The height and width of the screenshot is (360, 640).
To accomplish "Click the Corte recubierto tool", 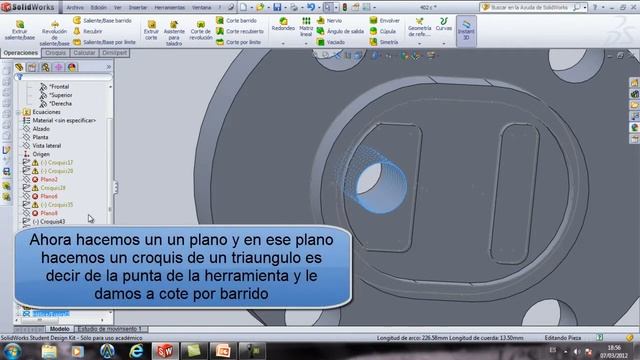I will pyautogui.click(x=240, y=31).
